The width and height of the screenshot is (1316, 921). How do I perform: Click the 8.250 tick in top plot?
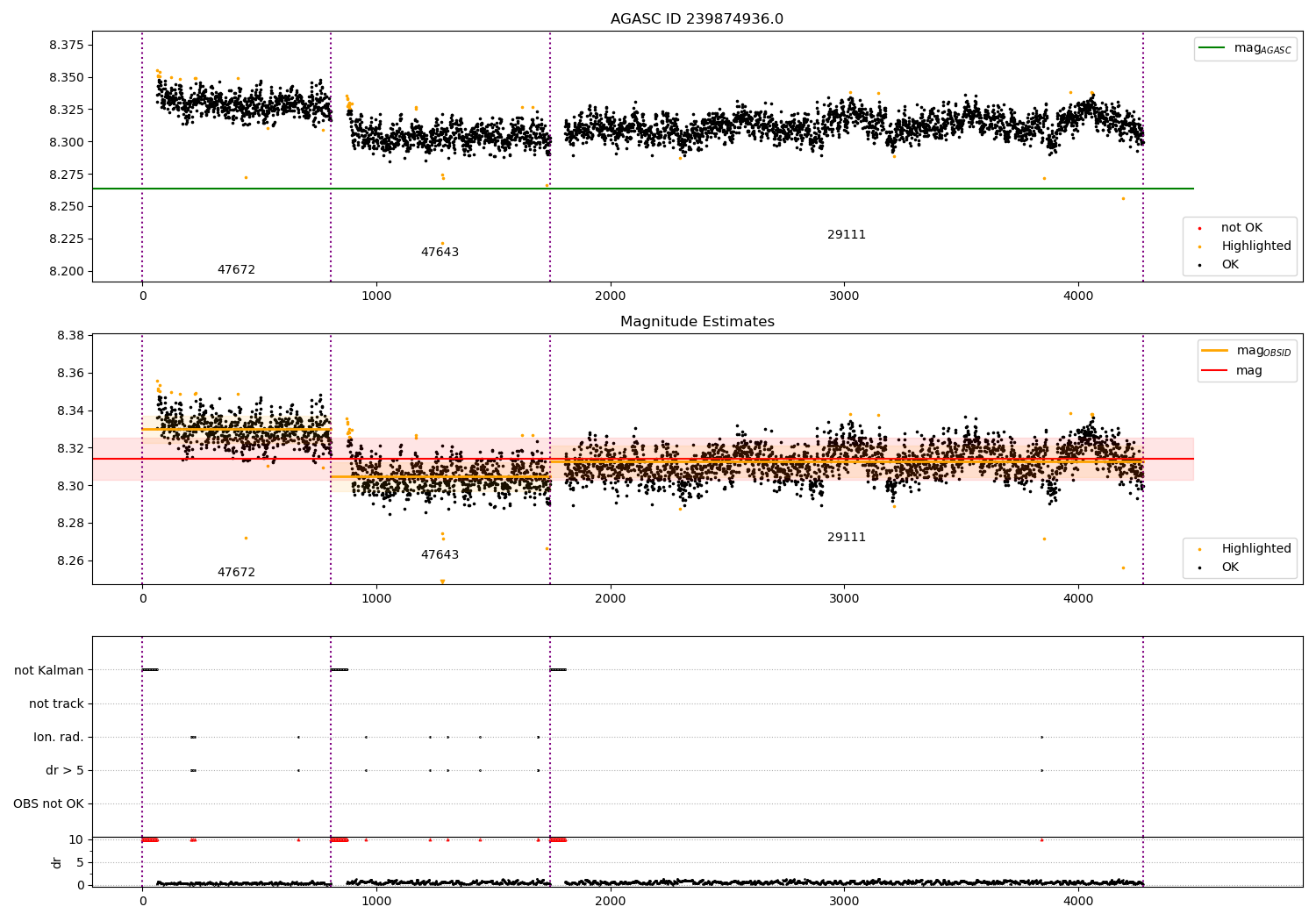[x=65, y=207]
